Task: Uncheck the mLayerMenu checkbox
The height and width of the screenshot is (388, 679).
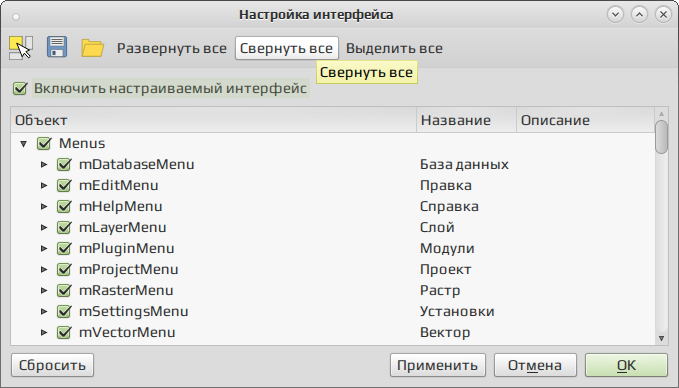Action: pyautogui.click(x=64, y=227)
